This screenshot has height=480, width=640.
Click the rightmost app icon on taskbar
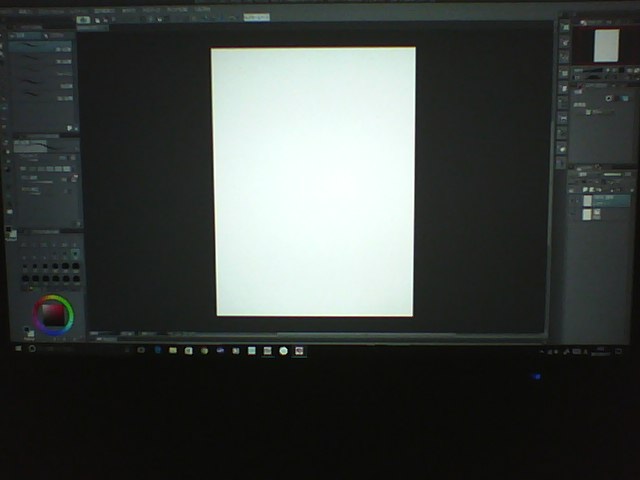298,351
